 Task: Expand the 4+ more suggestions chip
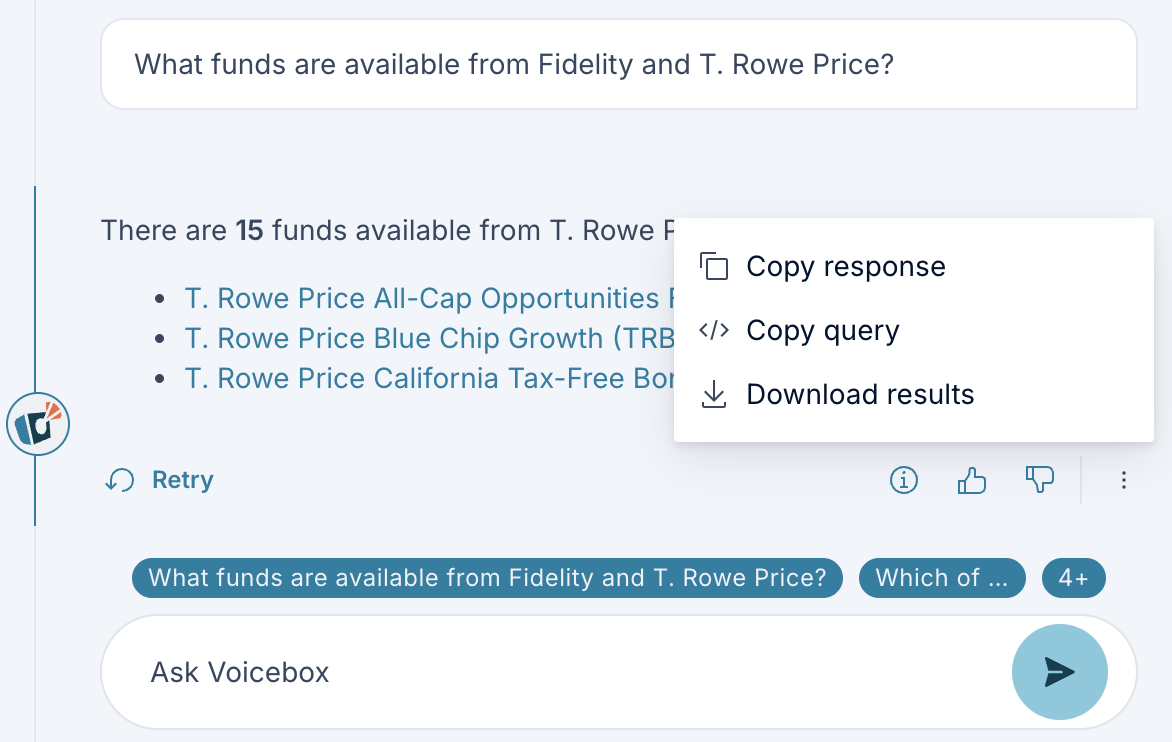click(x=1073, y=578)
